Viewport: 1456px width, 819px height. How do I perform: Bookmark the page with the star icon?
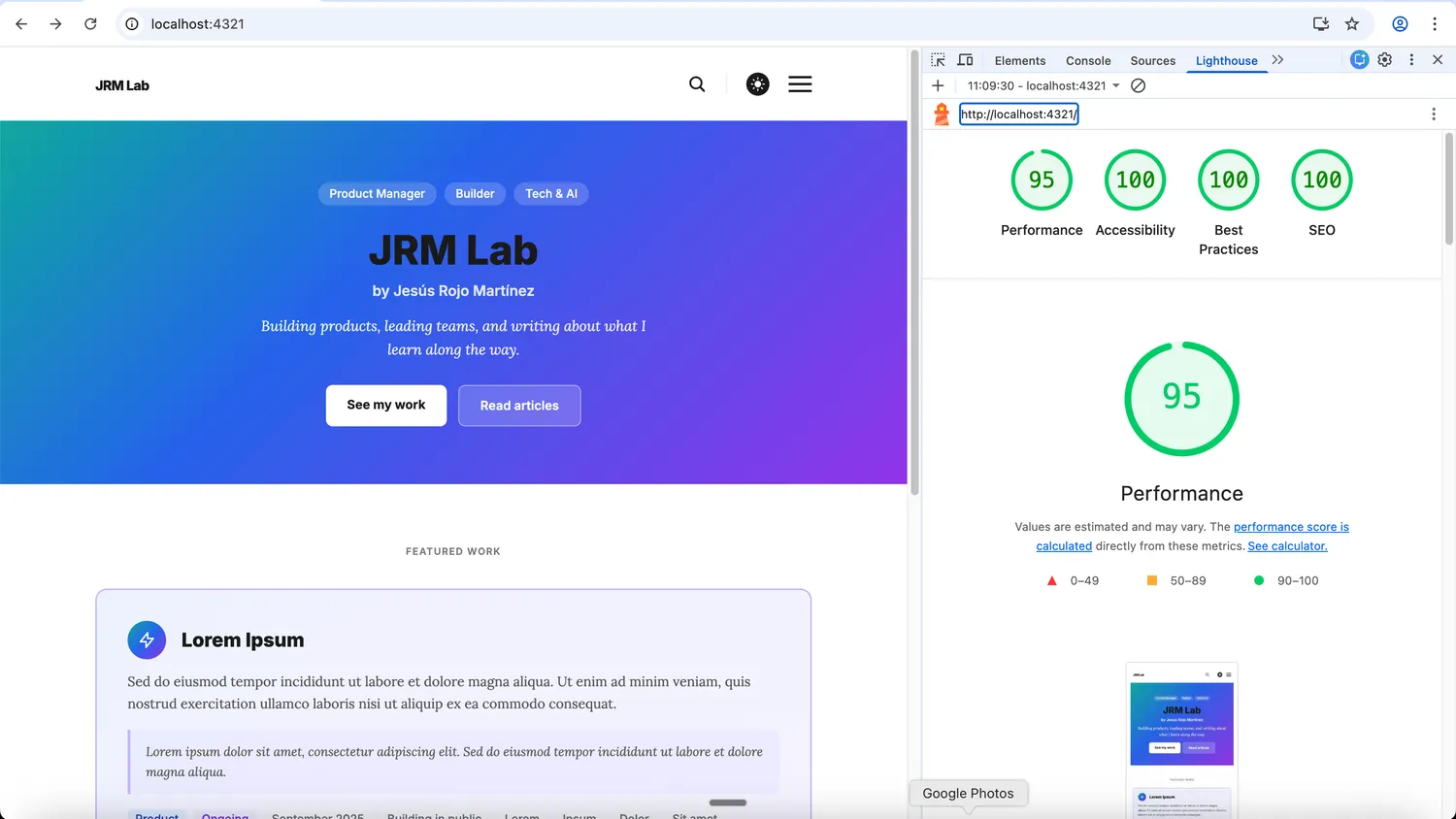[1352, 23]
